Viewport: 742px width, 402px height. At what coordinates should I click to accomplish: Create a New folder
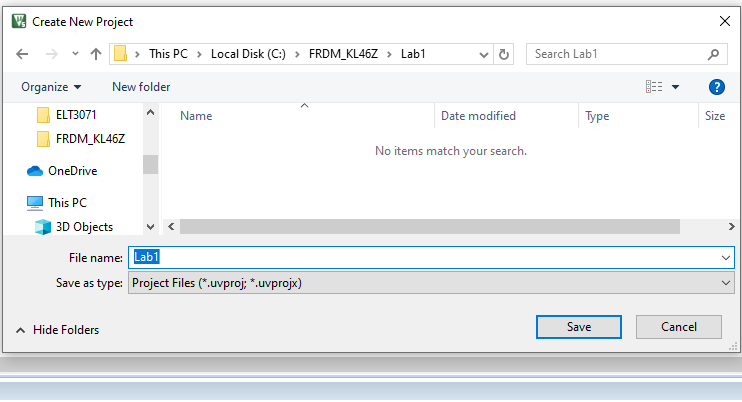pos(141,87)
